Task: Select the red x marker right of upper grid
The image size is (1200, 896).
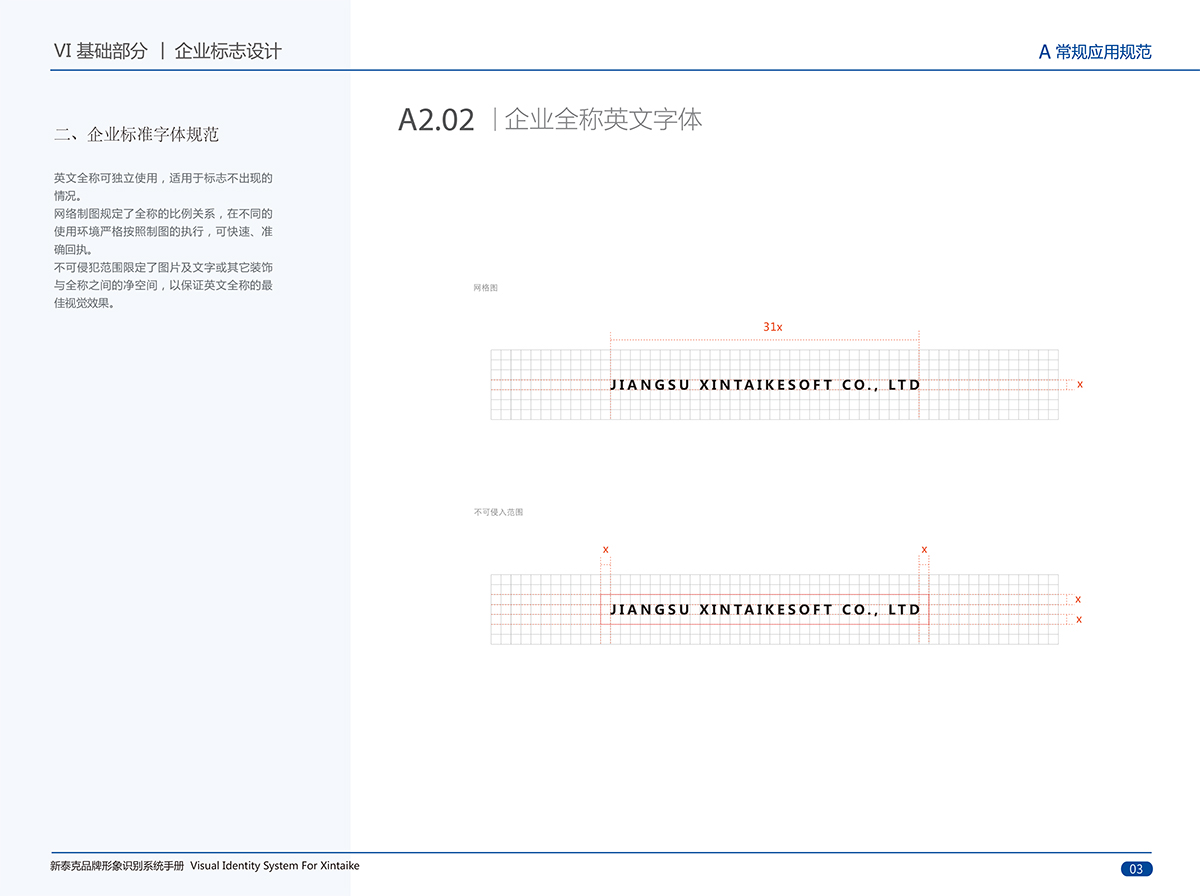Action: (x=1080, y=384)
